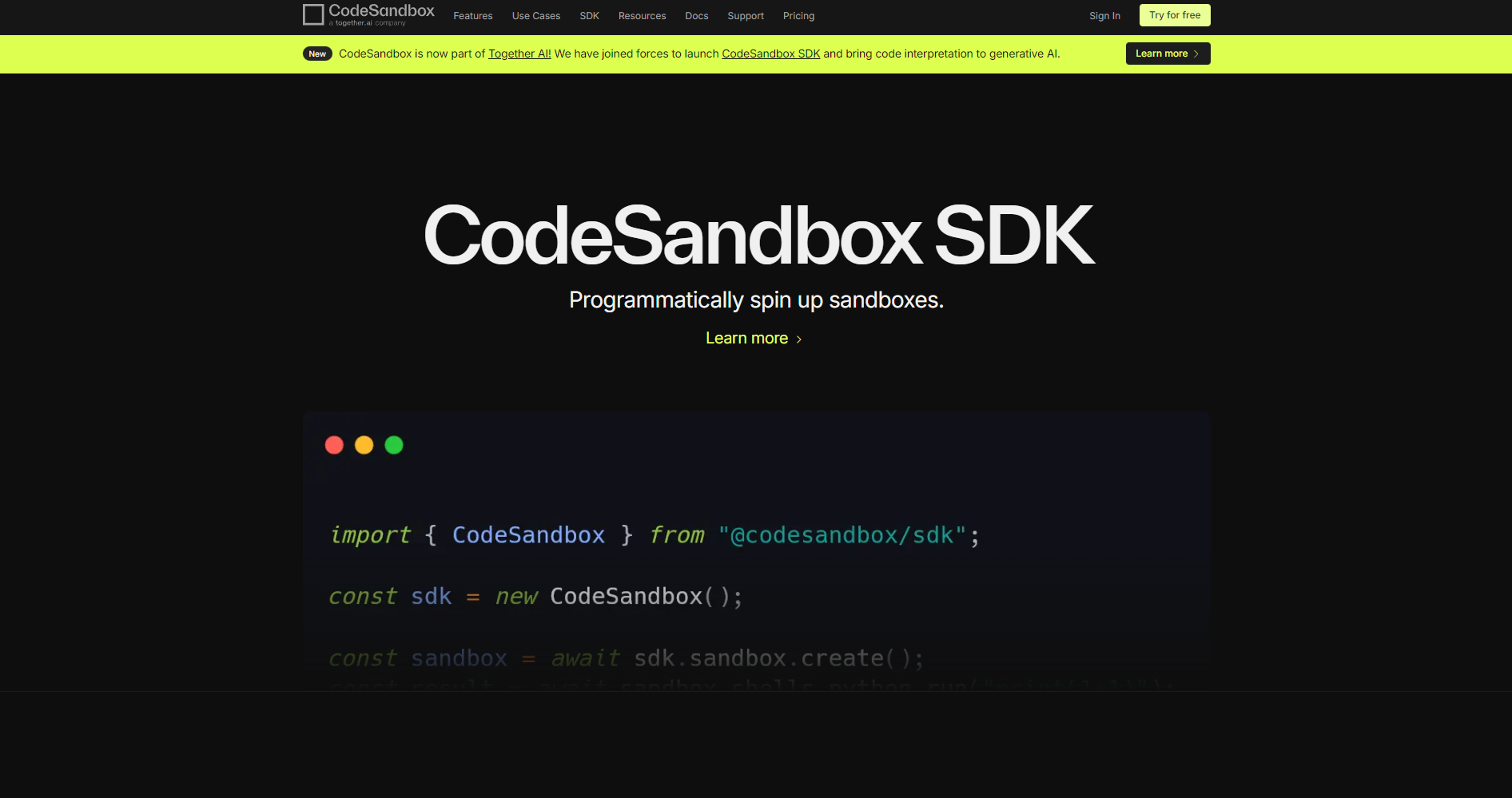
Task: Click the yellow dot in code window
Action: coord(364,445)
